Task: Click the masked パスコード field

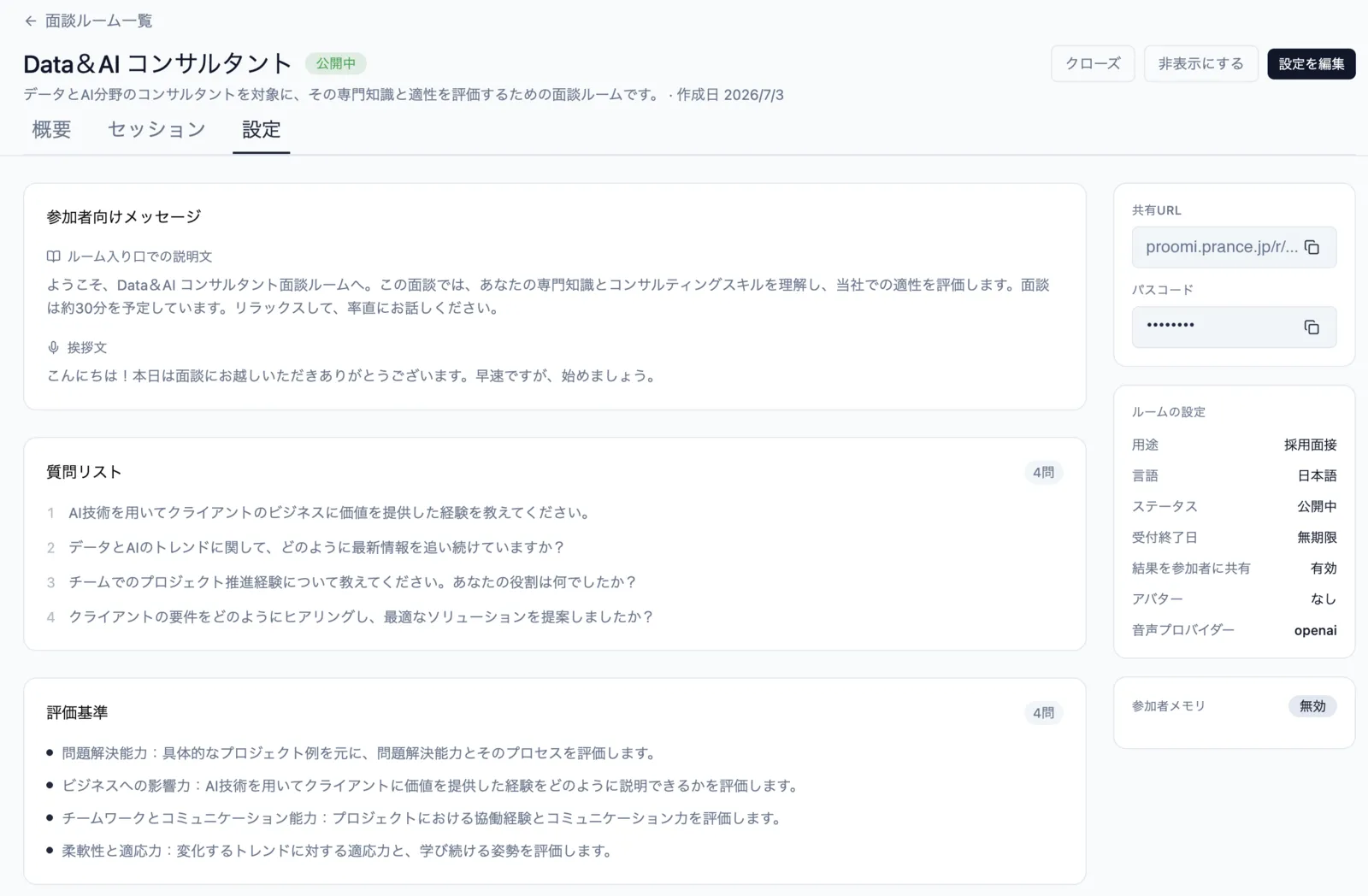Action: pyautogui.click(x=1234, y=327)
